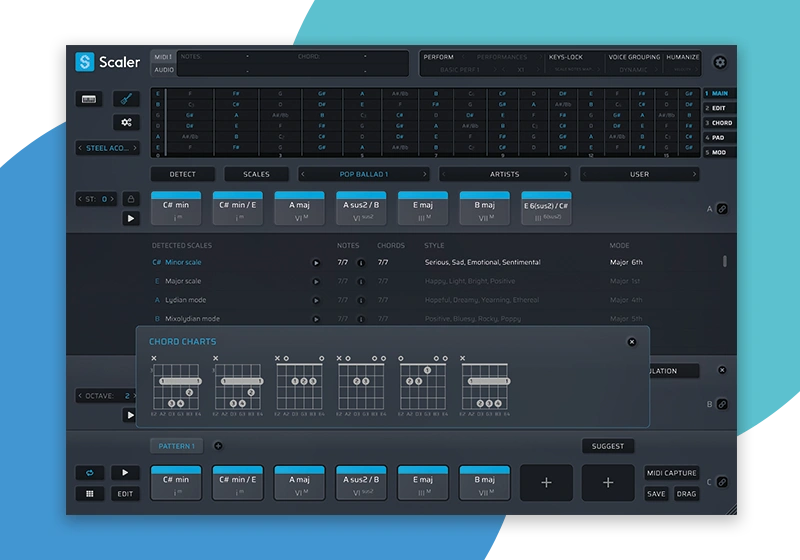Screen dimensions: 800x560
Task: Click the SCALES button
Action: [256, 174]
